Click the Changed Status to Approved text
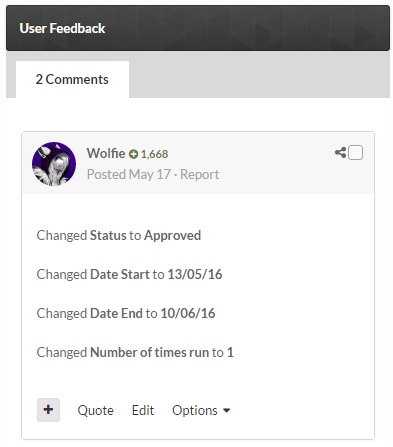393x447 pixels. pyautogui.click(x=119, y=235)
